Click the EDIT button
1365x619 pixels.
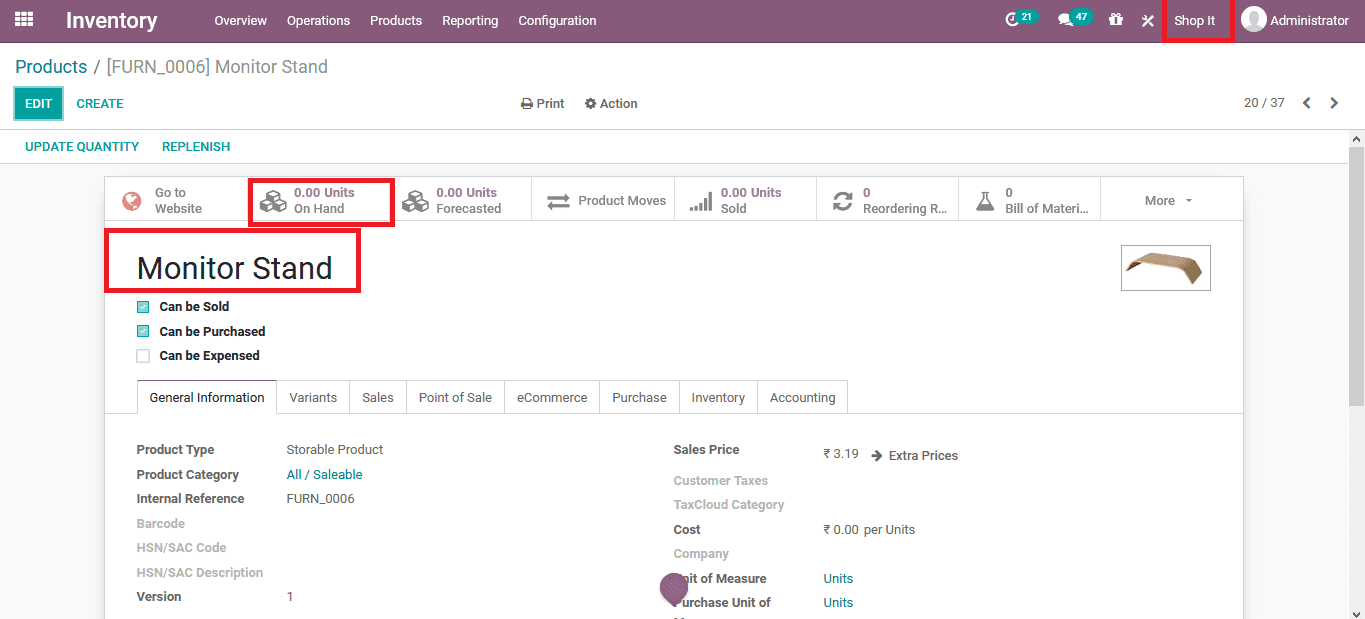click(38, 104)
